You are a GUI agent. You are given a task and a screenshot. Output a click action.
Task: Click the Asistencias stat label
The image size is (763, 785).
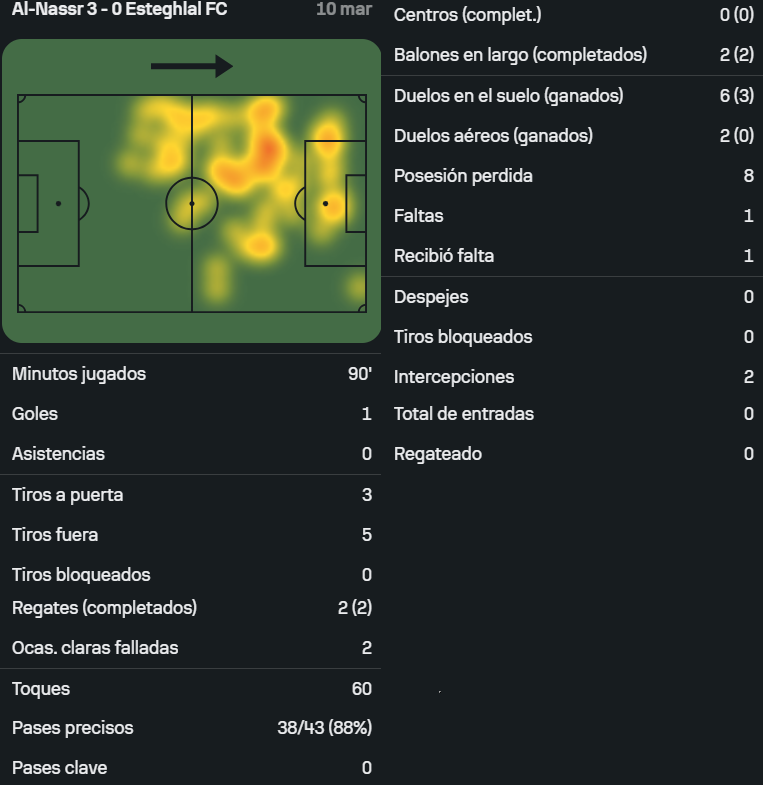tap(59, 454)
